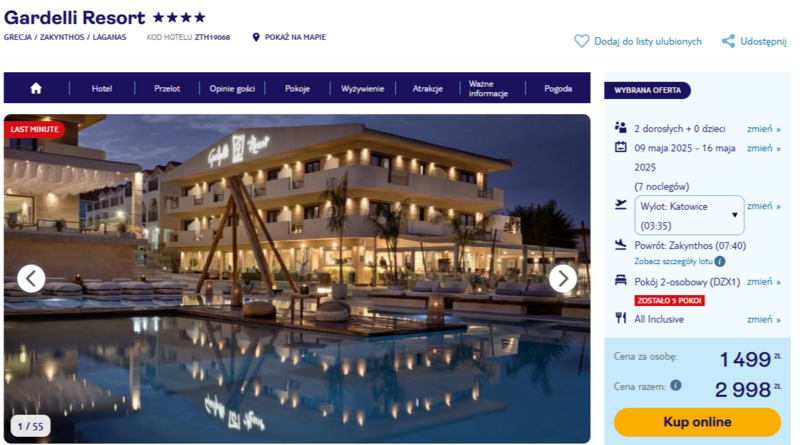Viewport: 800px width, 445px height.
Task: Open the home icon in navigation bar
Action: click(x=36, y=88)
